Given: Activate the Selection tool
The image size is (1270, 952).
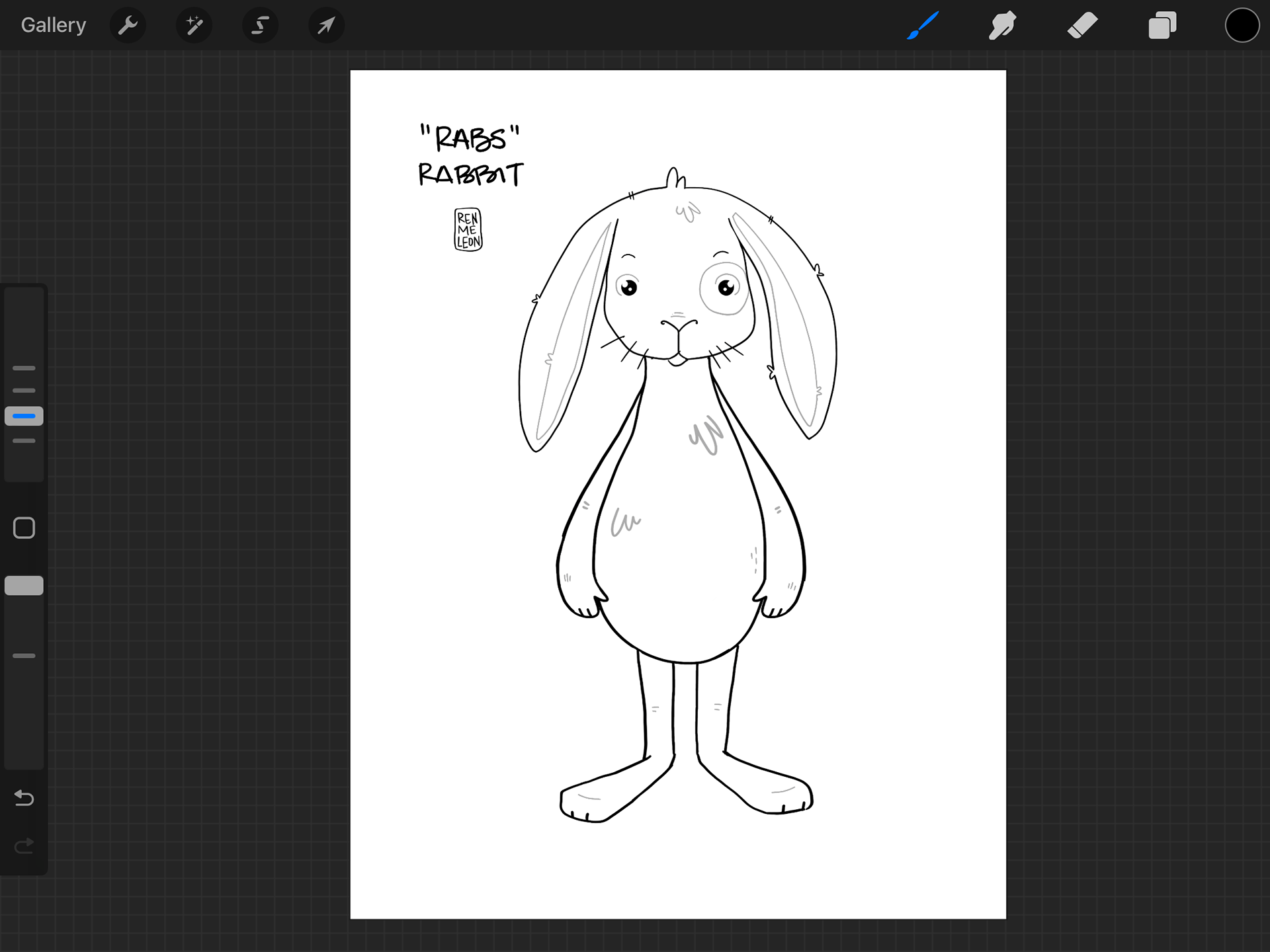Looking at the screenshot, I should [x=260, y=26].
